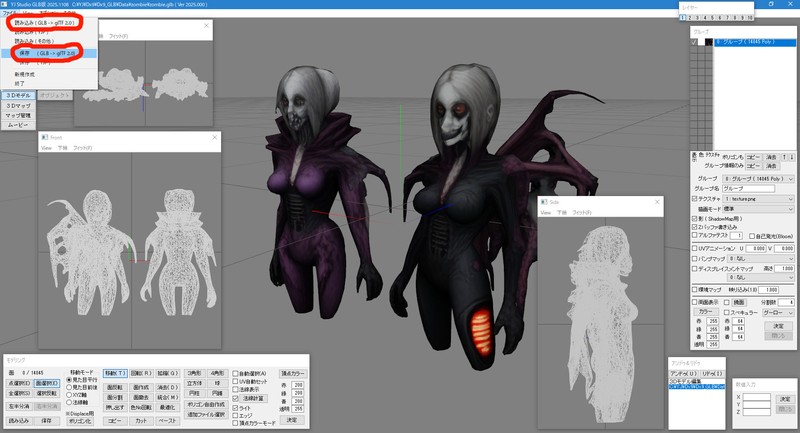Screen dimensions: 800x433
Task: Close the Front view window
Action: 215,137
